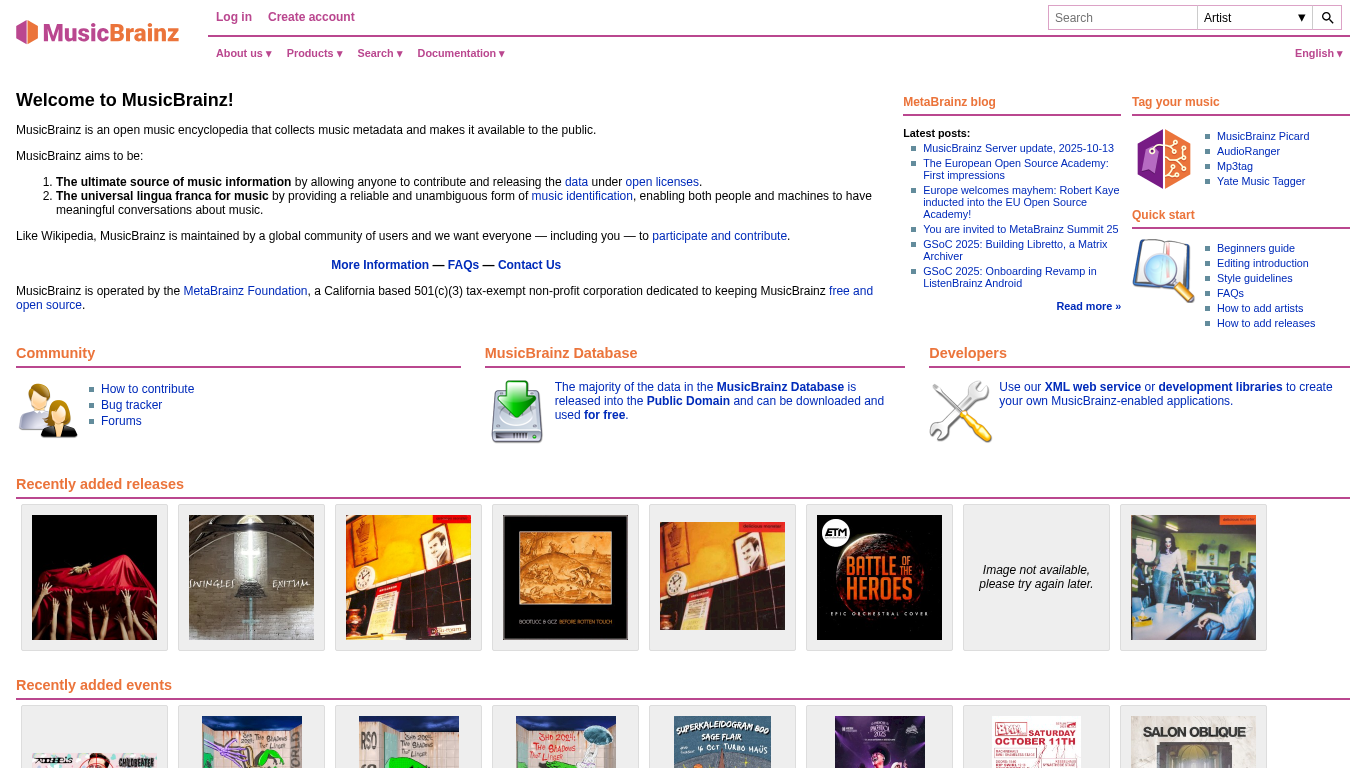Click the Contact Us link
Image resolution: width=1366 pixels, height=768 pixels.
coord(529,265)
